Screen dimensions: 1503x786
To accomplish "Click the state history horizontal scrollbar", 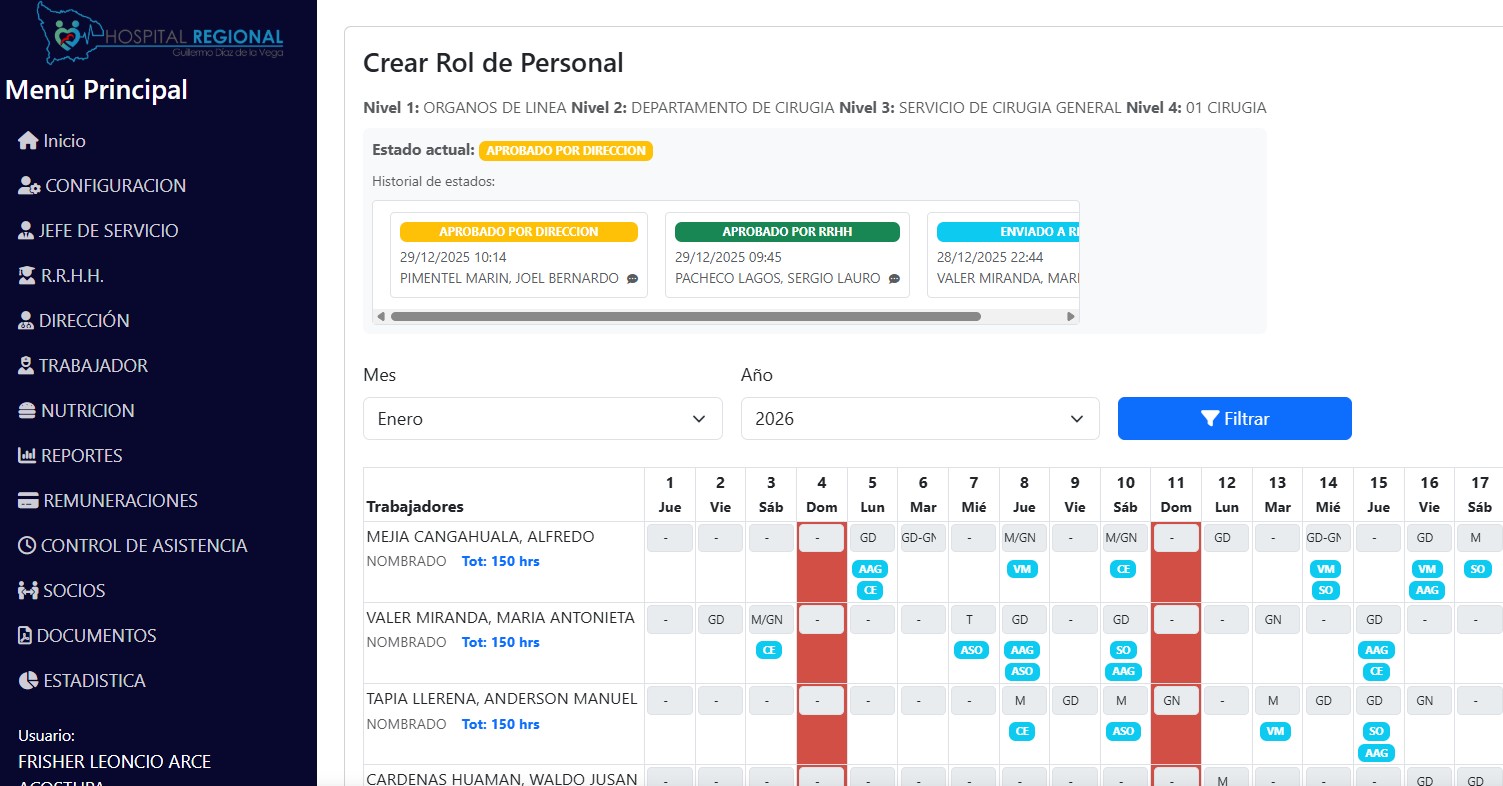I will click(685, 316).
